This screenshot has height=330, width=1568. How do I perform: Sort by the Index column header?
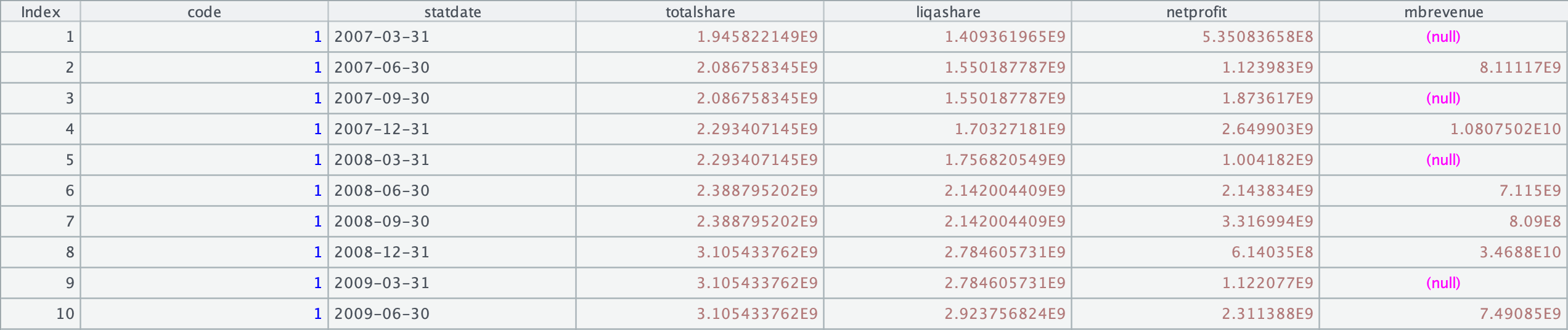pos(40,12)
